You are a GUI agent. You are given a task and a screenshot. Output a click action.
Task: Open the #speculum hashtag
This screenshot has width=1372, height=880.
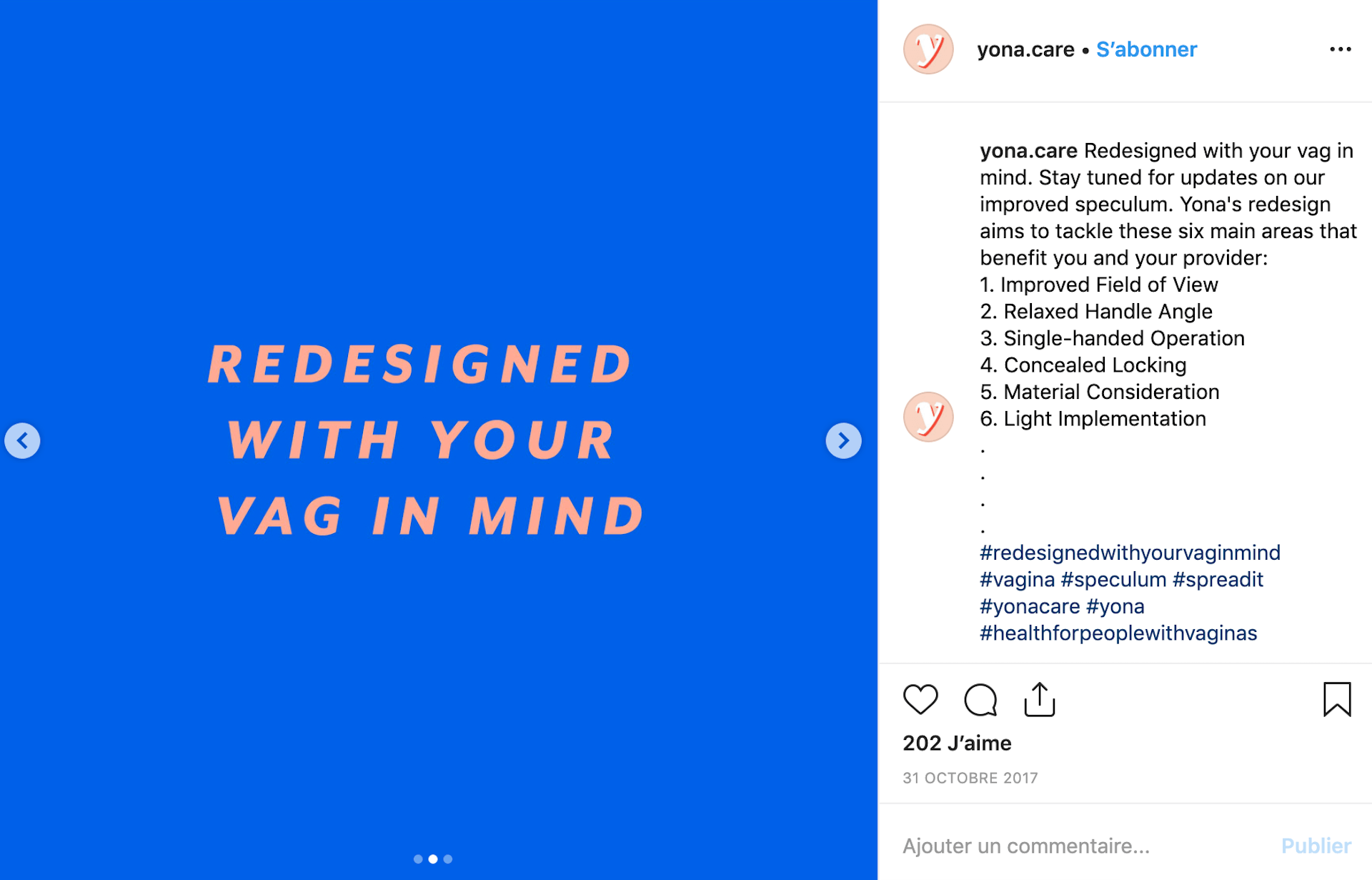pyautogui.click(x=1113, y=580)
